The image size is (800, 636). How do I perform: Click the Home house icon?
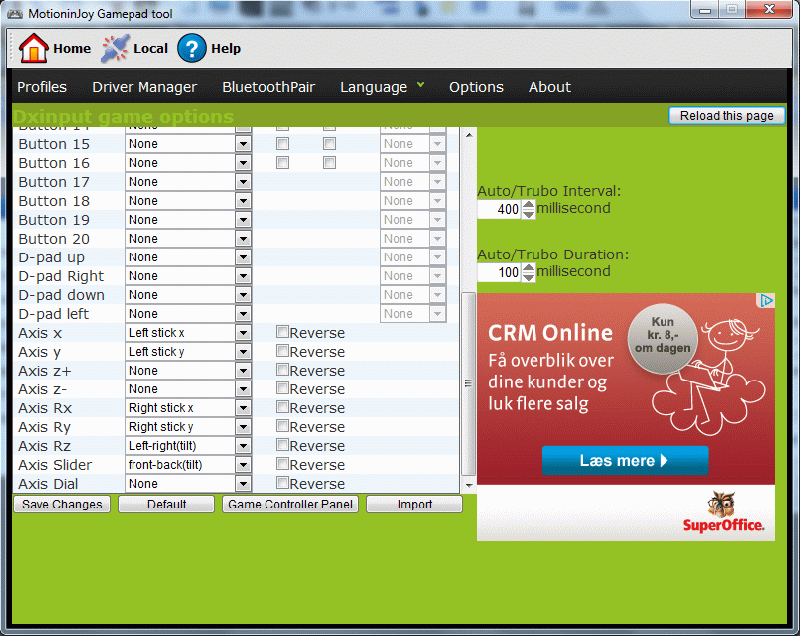[34, 48]
